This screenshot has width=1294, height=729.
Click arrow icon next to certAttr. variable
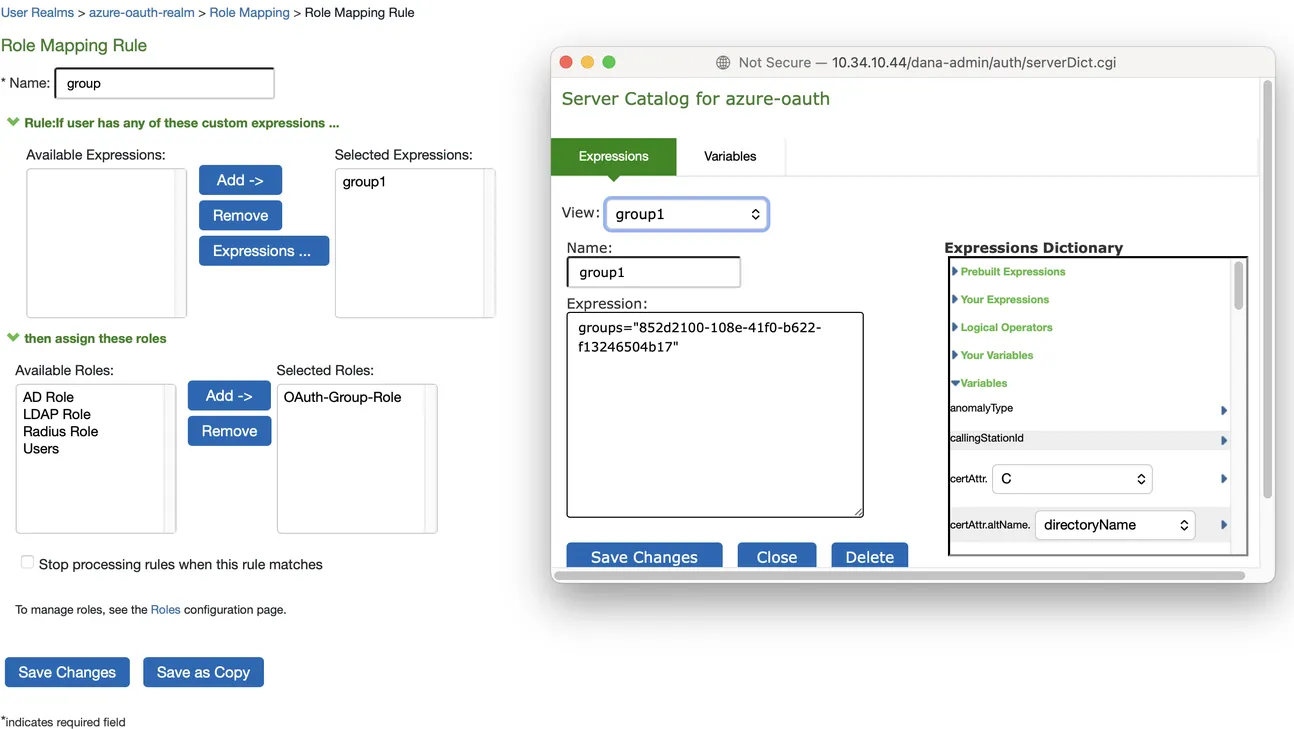click(x=1224, y=479)
